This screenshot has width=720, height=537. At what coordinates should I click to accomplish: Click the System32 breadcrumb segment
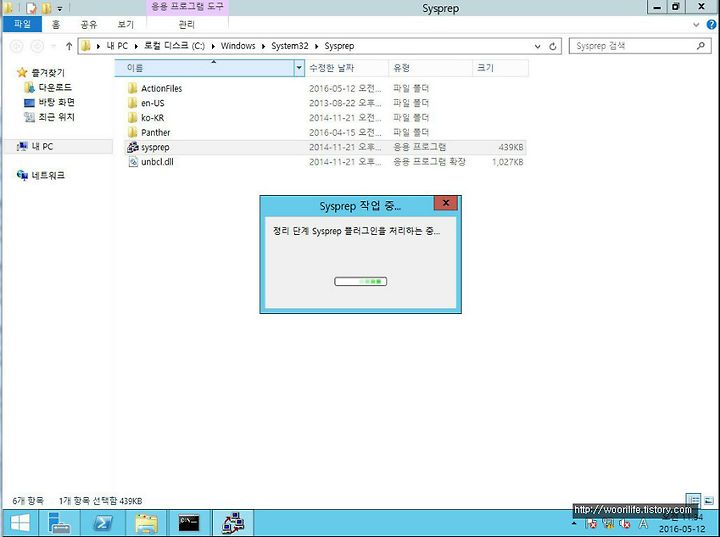(290, 46)
